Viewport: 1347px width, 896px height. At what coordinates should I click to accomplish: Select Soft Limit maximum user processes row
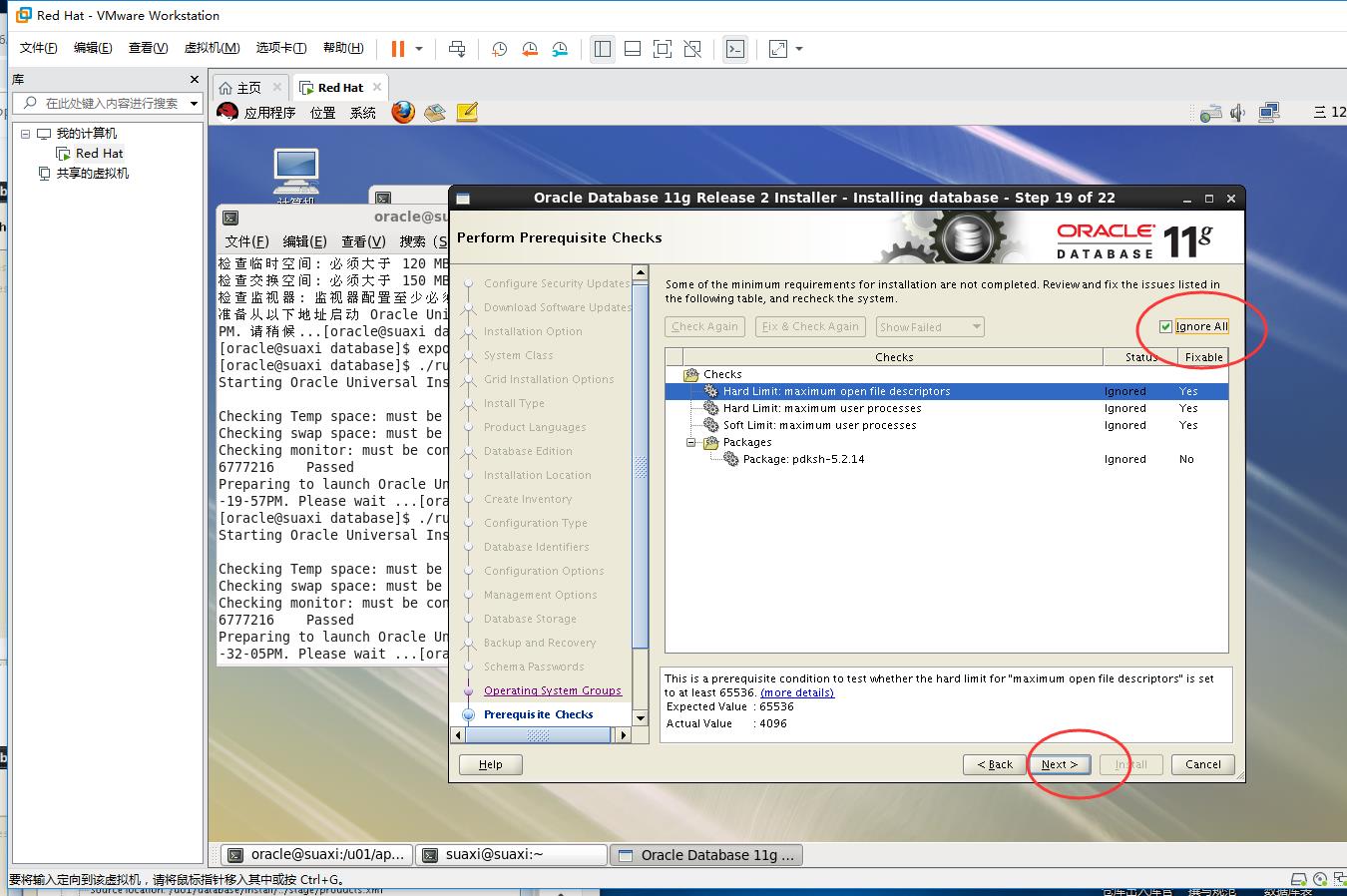947,425
